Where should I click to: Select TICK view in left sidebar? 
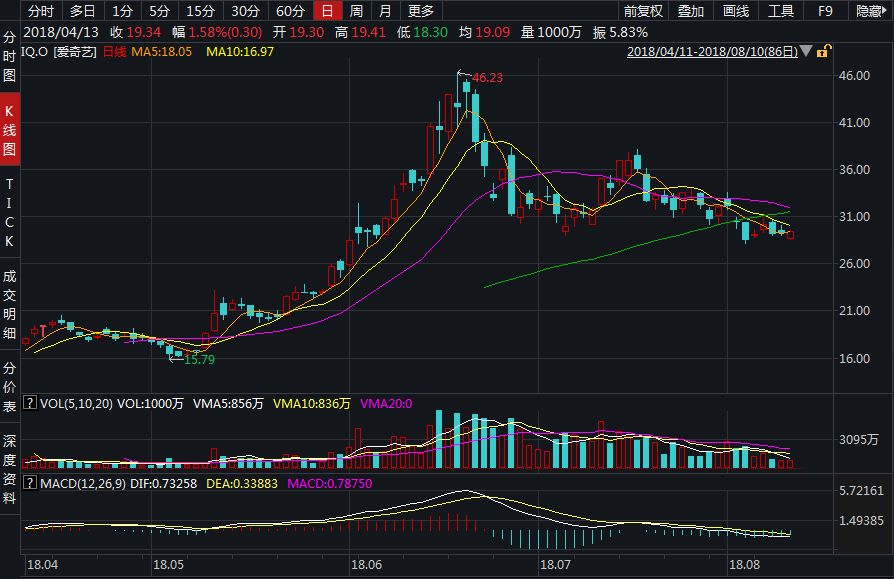click(9, 213)
